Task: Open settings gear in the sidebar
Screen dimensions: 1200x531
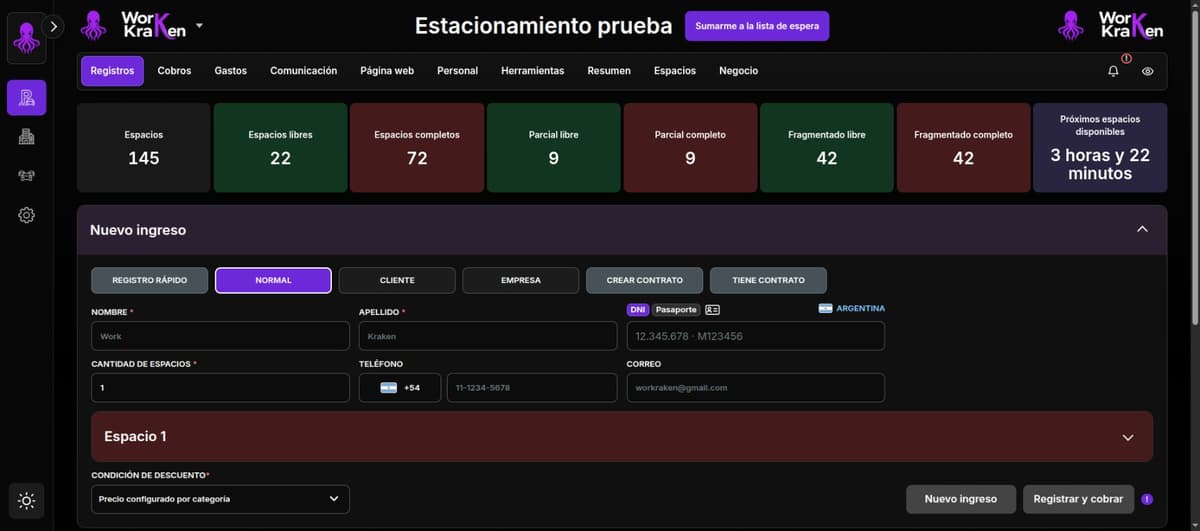Action: [x=26, y=215]
